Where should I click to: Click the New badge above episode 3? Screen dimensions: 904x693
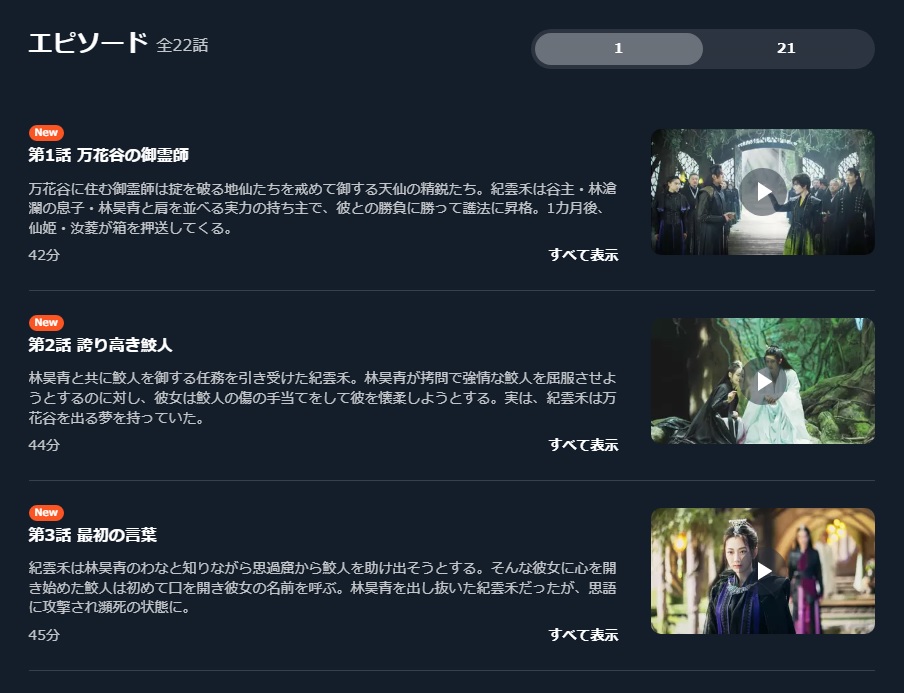tap(46, 512)
